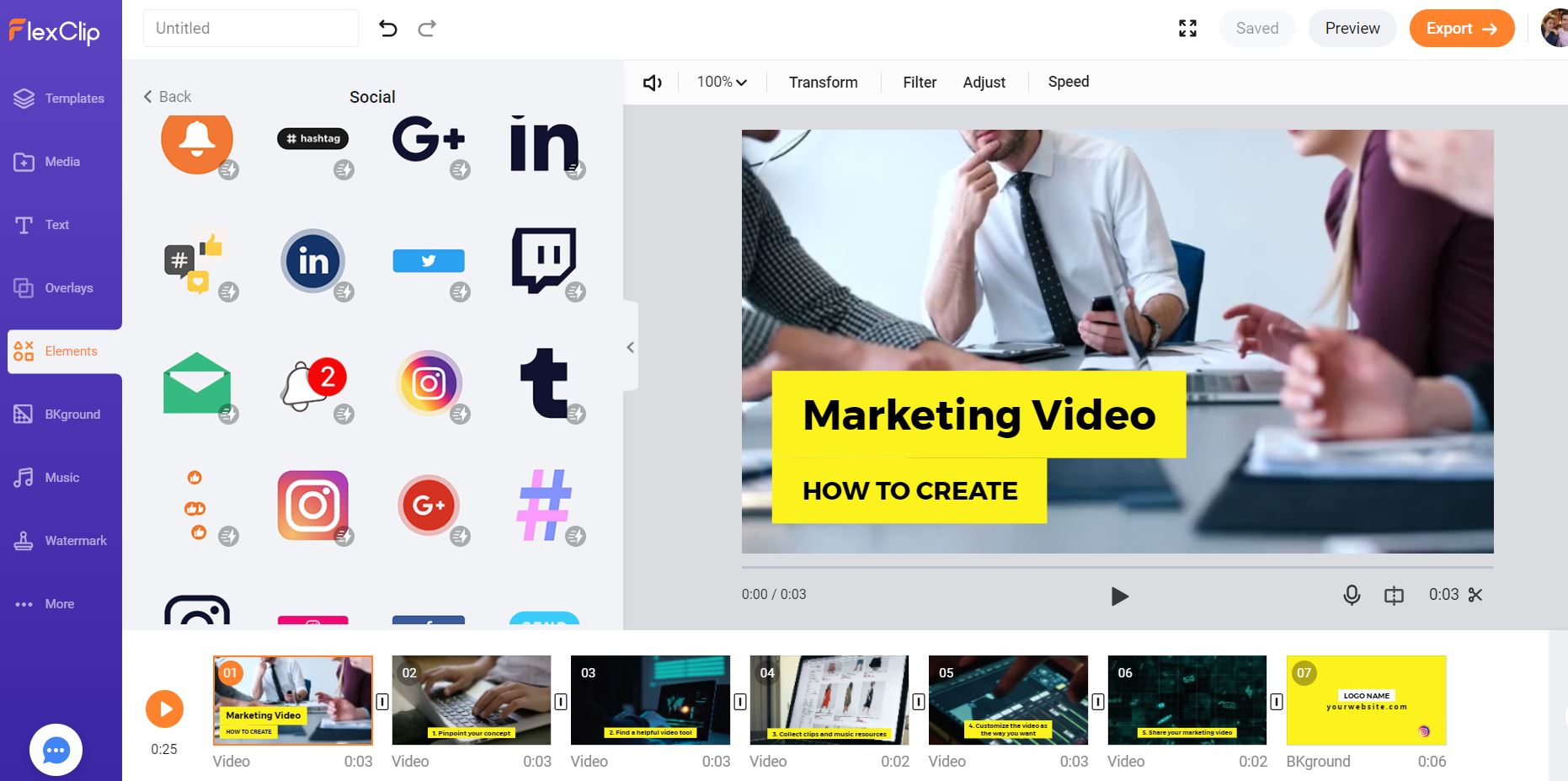Open the BKground sidebar section
The height and width of the screenshot is (781, 1568).
tap(56, 415)
